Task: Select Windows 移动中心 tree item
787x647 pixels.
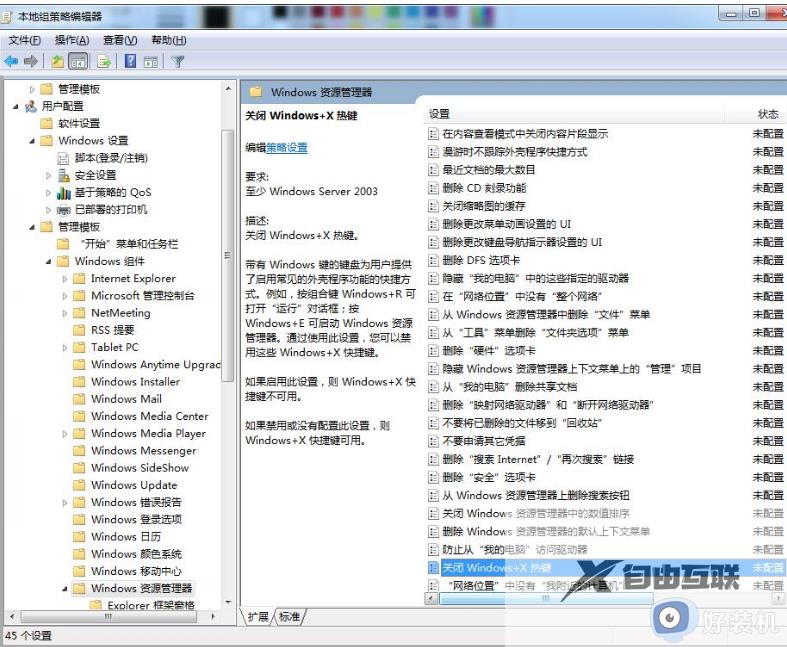Action: point(137,571)
